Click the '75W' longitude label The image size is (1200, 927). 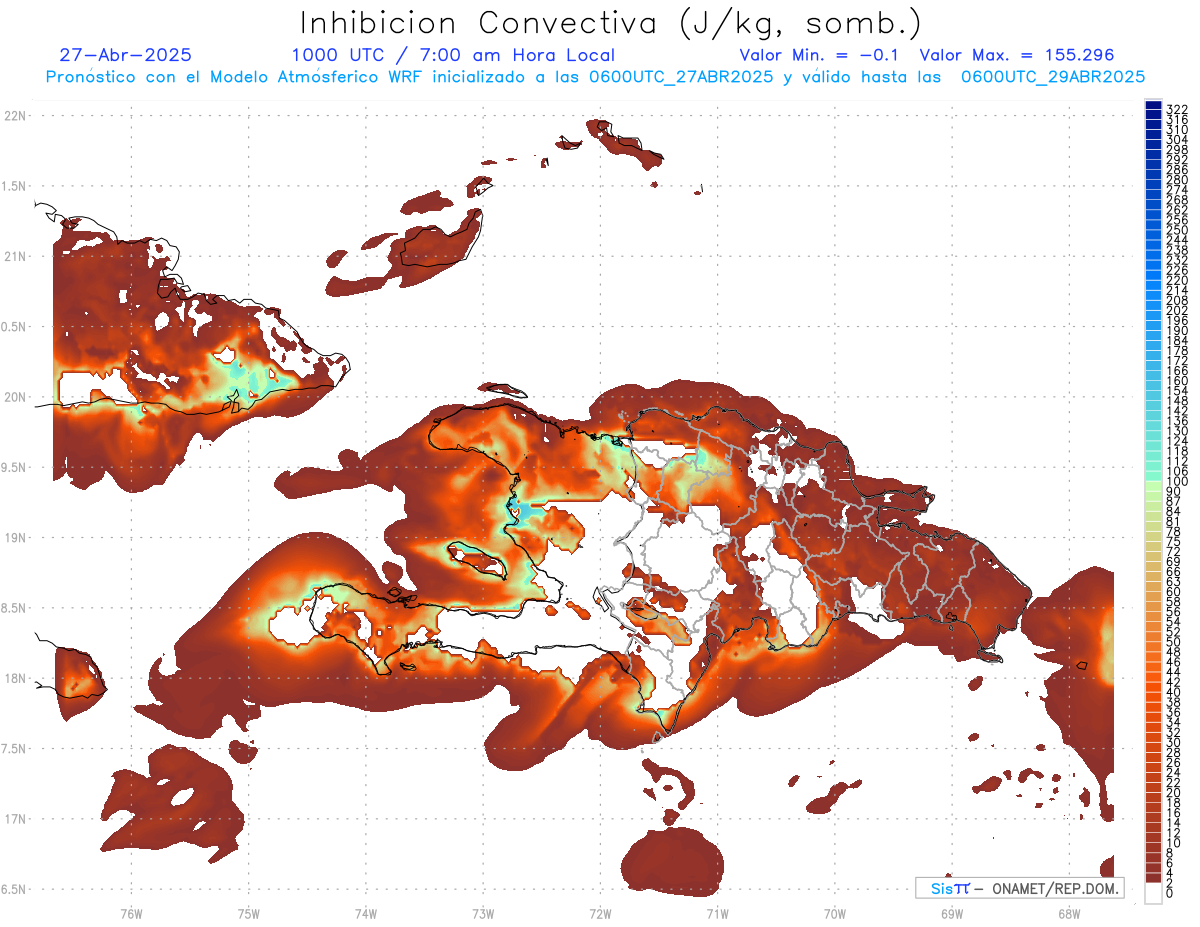pyautogui.click(x=248, y=913)
